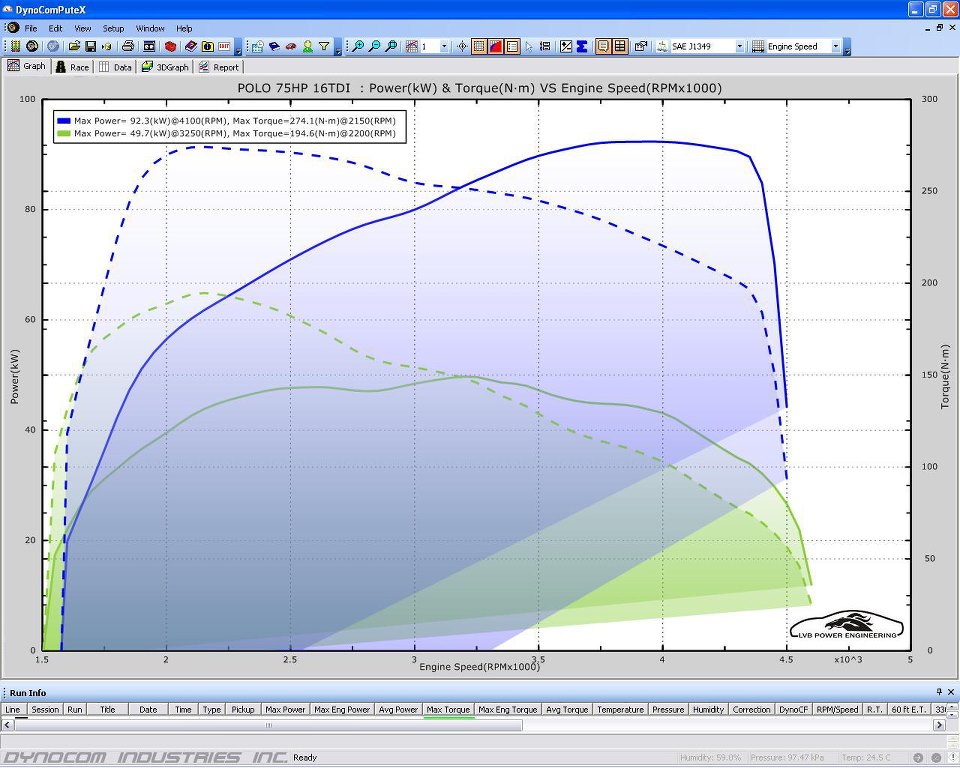
Task: Open the Setup menu
Action: [x=114, y=29]
